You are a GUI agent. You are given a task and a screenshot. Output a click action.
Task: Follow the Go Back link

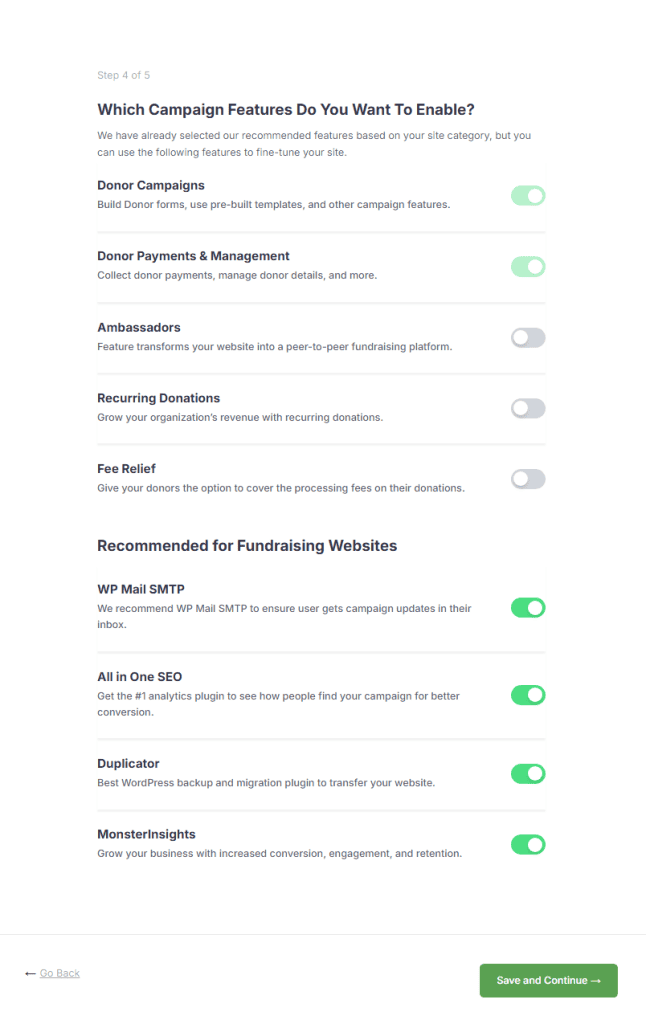point(59,973)
